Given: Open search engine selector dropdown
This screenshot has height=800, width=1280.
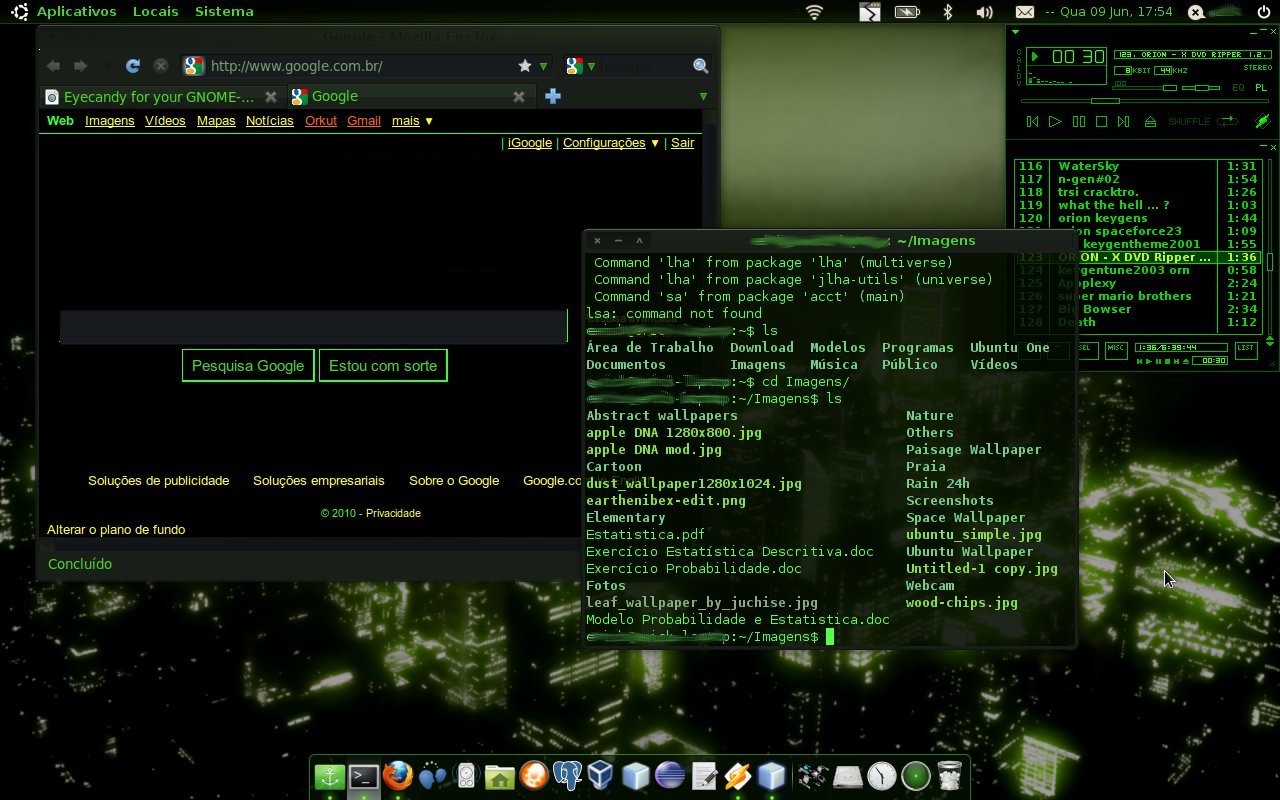Looking at the screenshot, I should coord(581,66).
